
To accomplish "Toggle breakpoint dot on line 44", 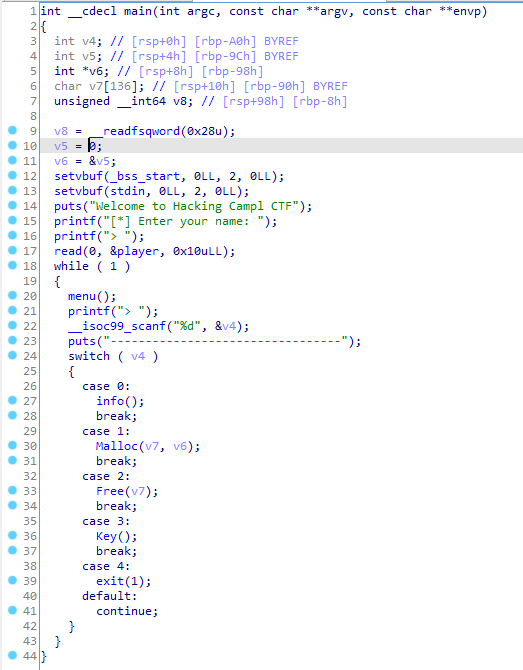I will (x=12, y=655).
